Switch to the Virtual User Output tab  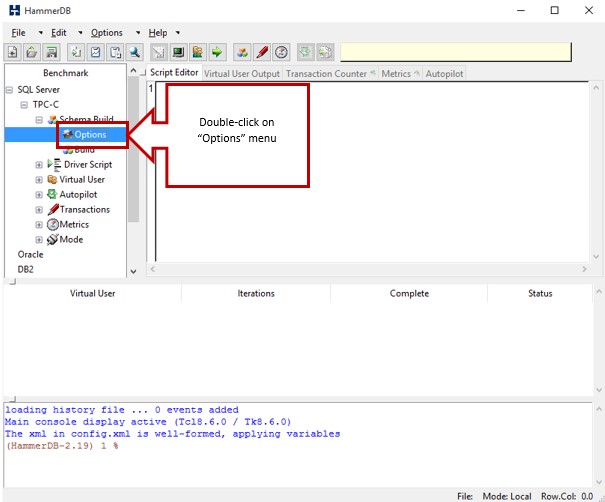pos(242,74)
